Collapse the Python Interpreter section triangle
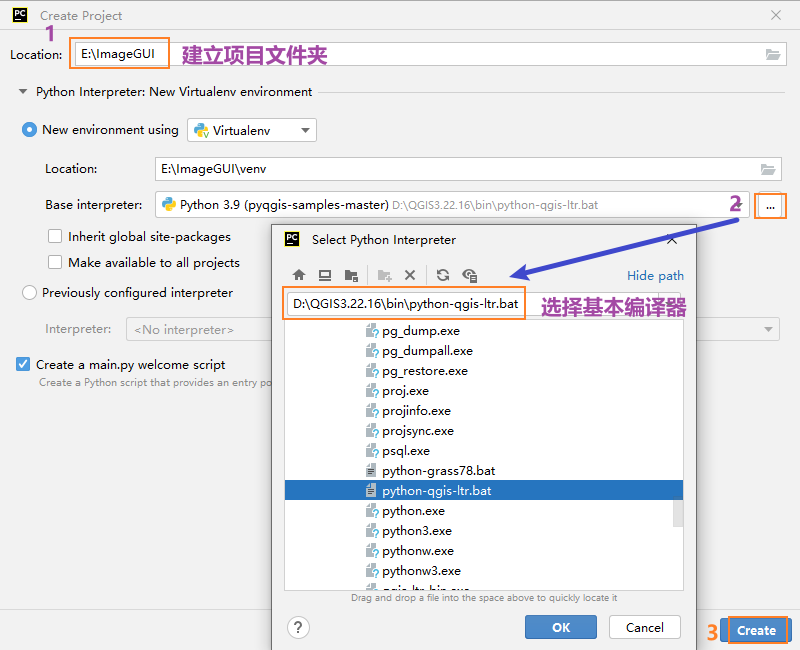This screenshot has width=800, height=650. point(23,92)
